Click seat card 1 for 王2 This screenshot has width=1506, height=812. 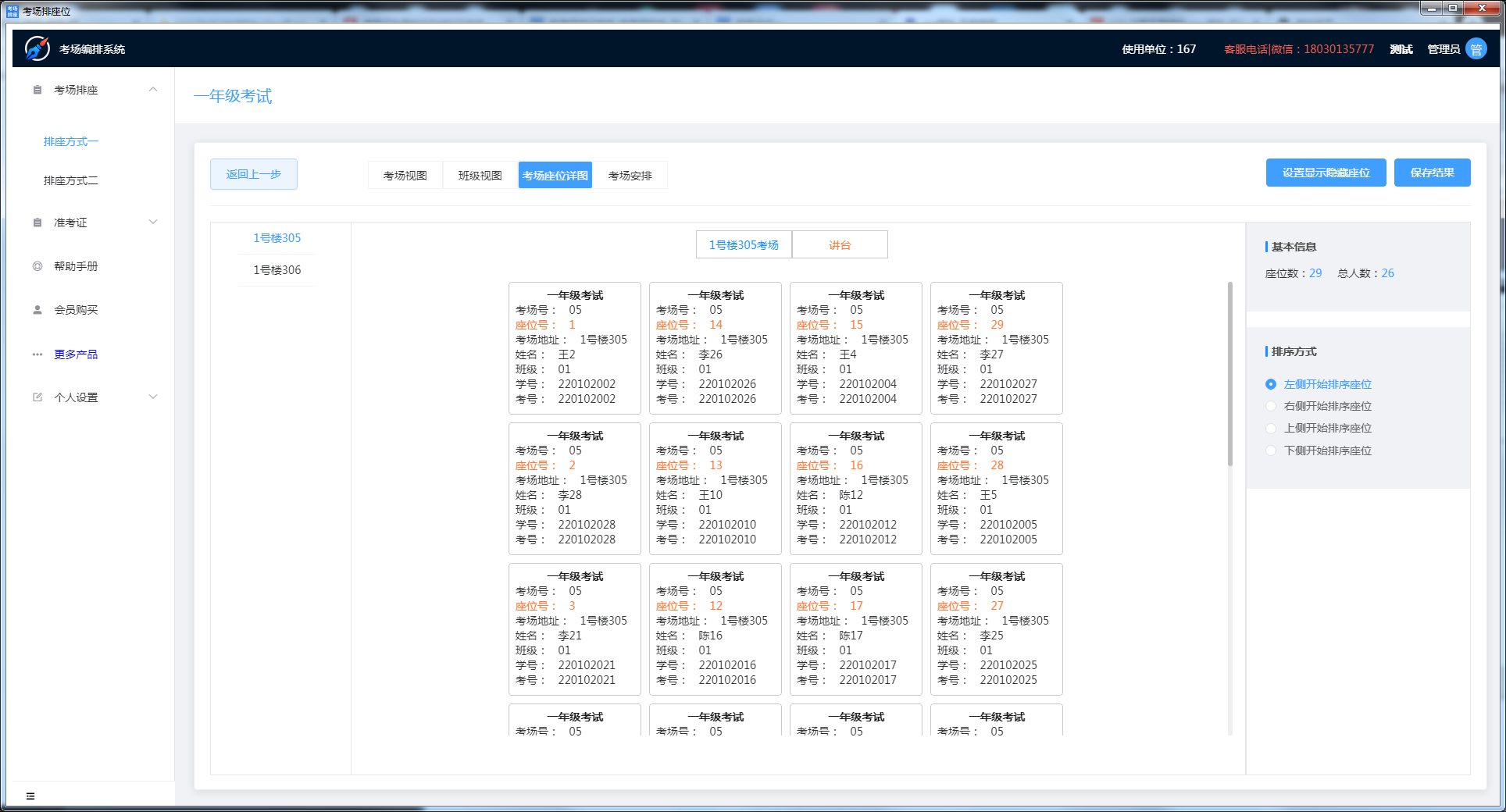[x=575, y=348]
